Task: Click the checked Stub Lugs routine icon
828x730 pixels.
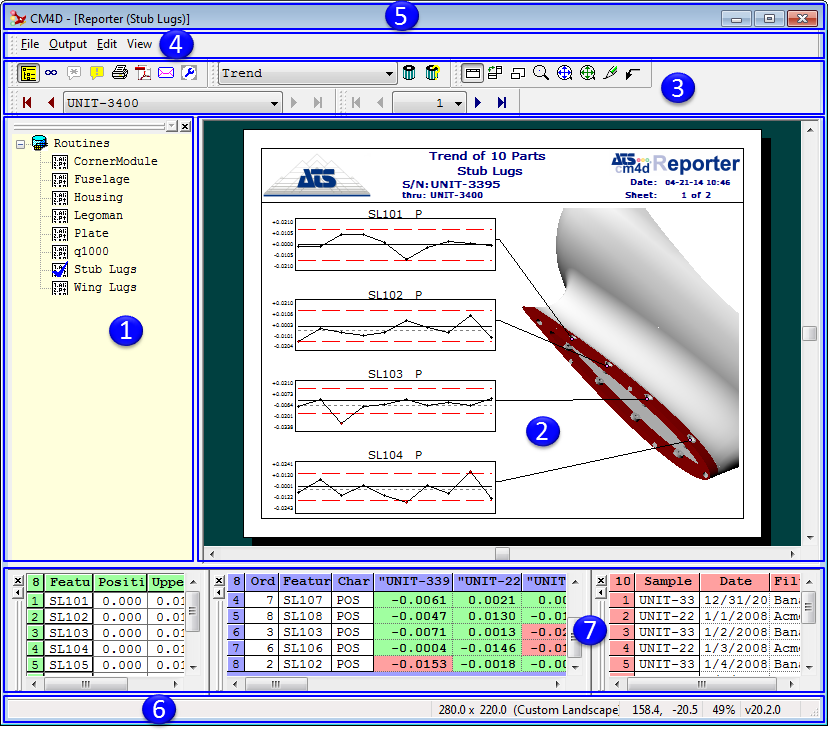Action: pos(60,269)
